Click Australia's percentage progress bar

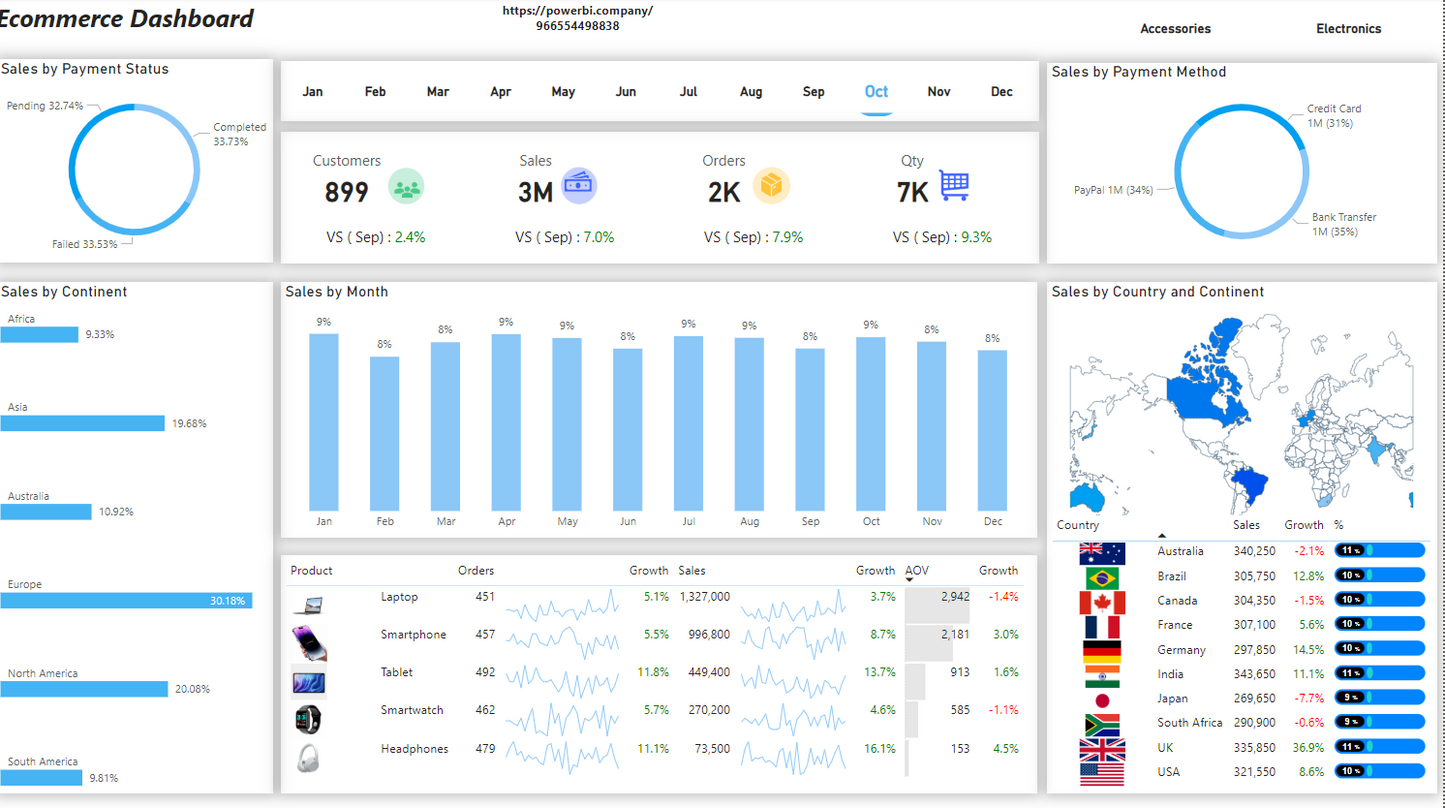tap(1379, 551)
